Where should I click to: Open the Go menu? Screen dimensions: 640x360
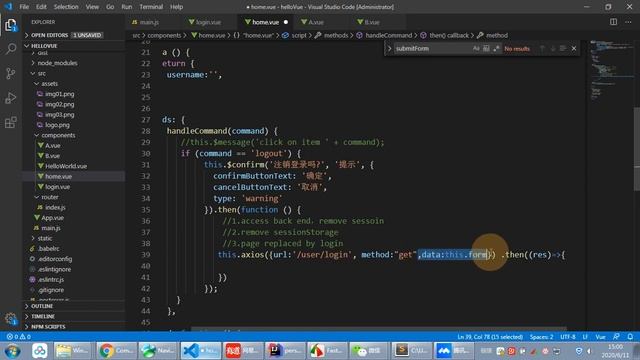coord(110,7)
